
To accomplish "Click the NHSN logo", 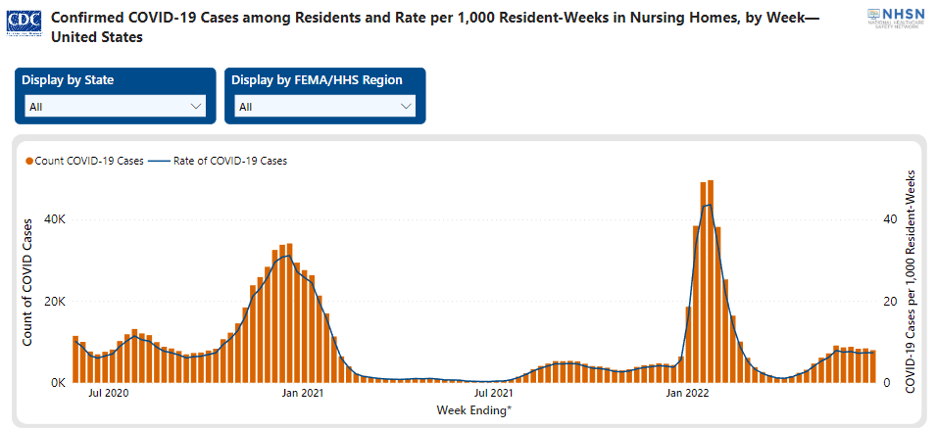I will (890, 18).
